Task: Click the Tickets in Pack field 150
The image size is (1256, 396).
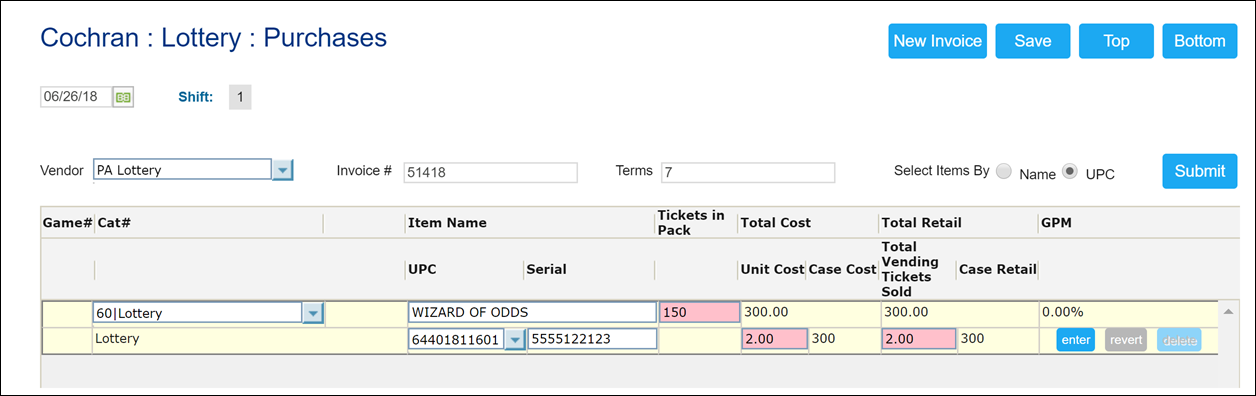Action: 699,312
